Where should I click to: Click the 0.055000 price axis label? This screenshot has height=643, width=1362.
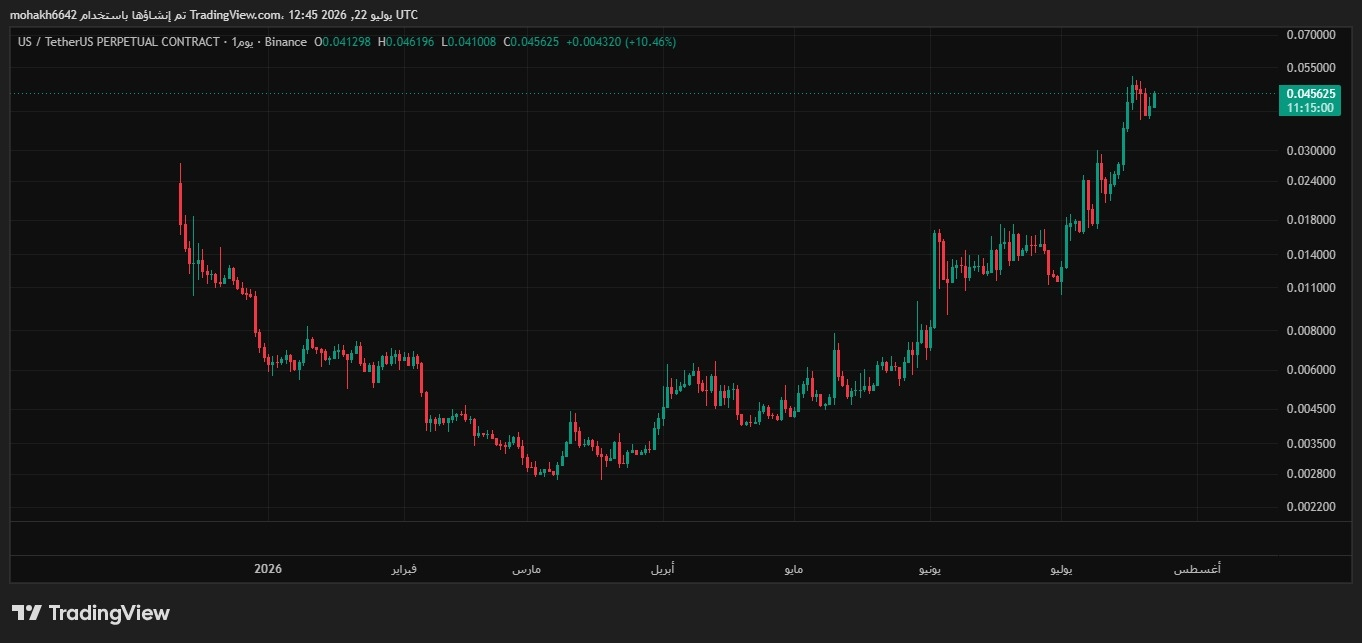[1311, 68]
